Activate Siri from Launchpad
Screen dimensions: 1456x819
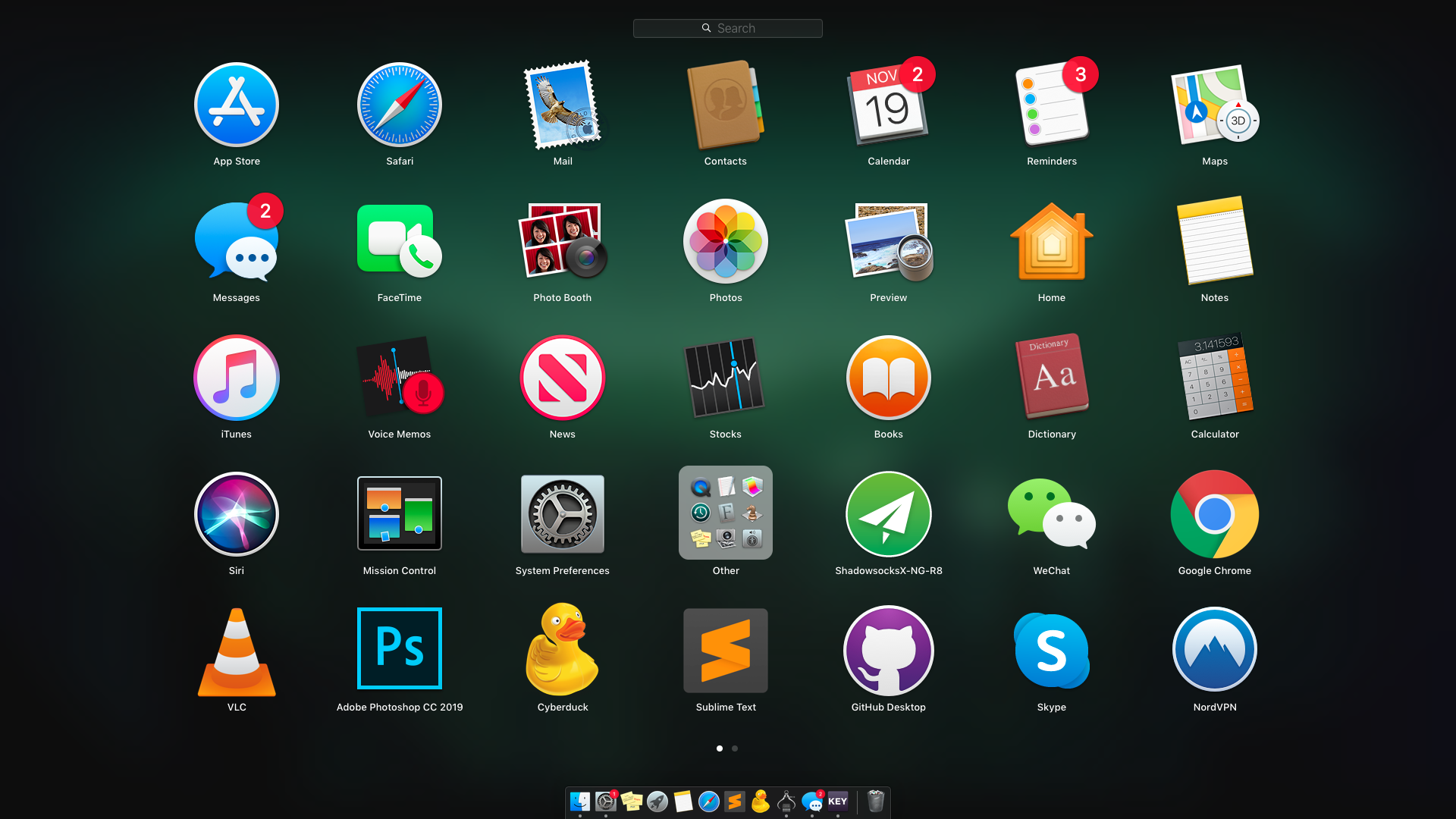(237, 514)
